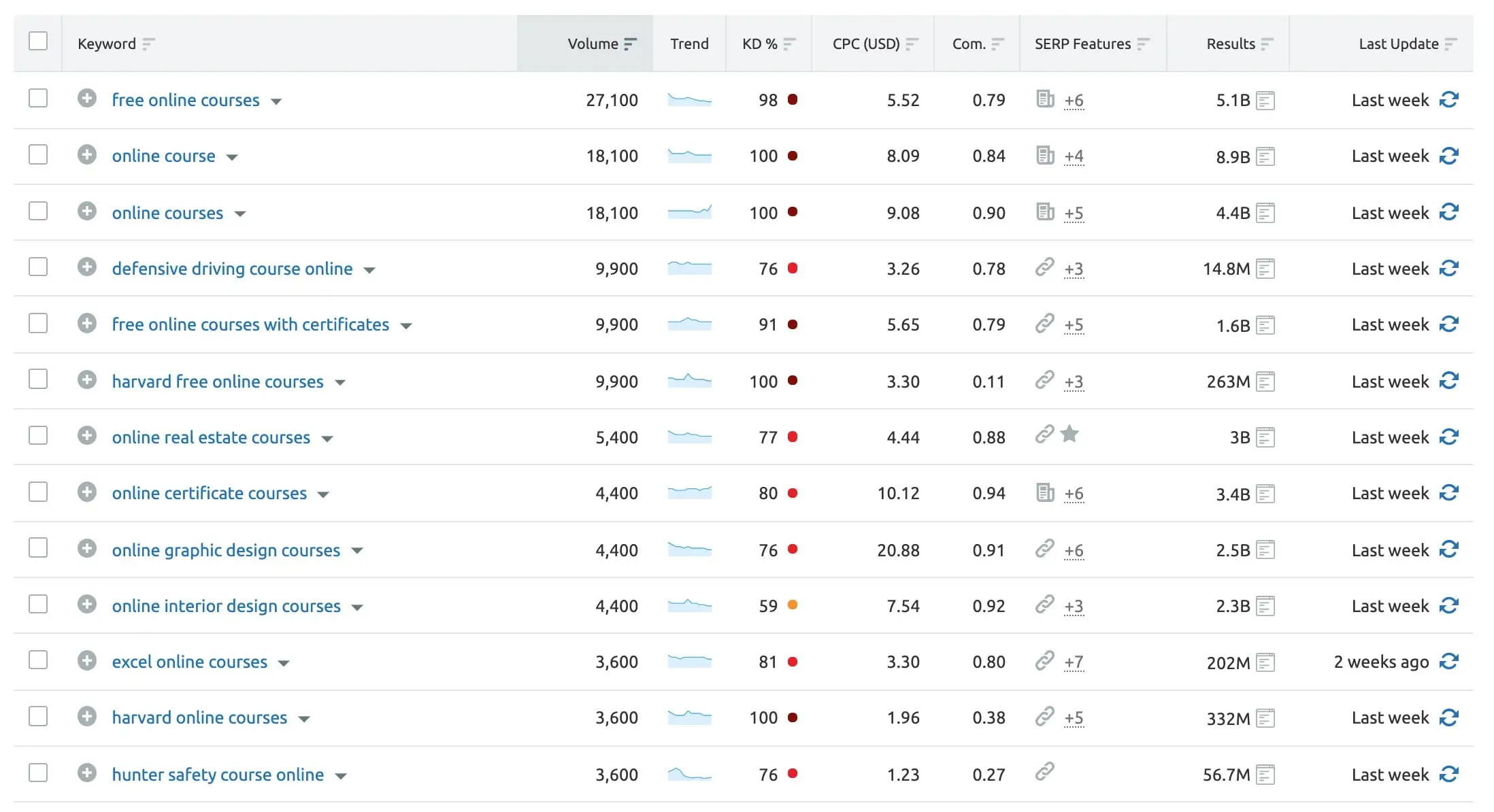Check the 'online certificate courses' row checkbox
Viewport: 1494px width, 812px height.
tap(38, 492)
